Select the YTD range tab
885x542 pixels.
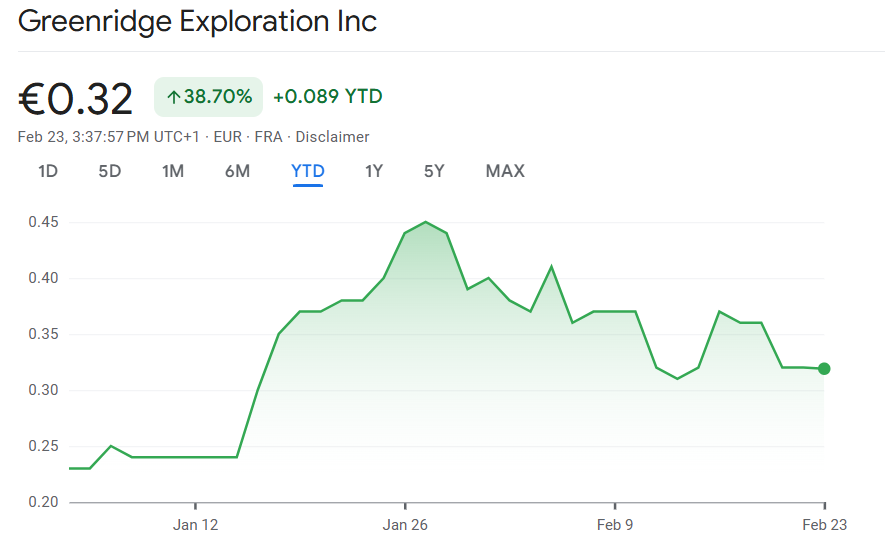[x=308, y=171]
